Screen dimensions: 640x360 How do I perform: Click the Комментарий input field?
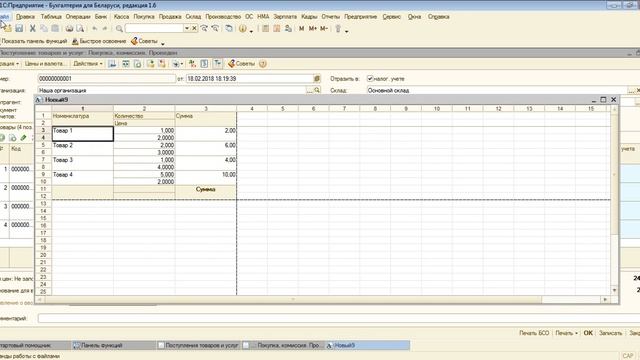(x=339, y=318)
